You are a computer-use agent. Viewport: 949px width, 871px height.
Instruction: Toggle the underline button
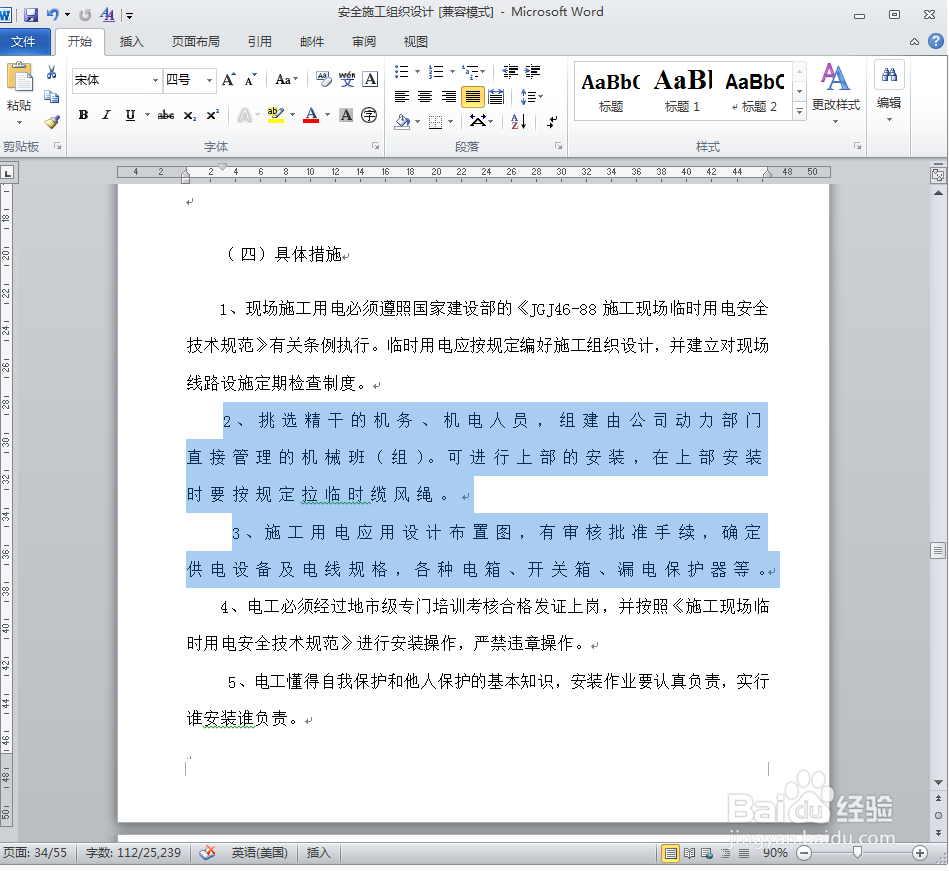coord(131,115)
